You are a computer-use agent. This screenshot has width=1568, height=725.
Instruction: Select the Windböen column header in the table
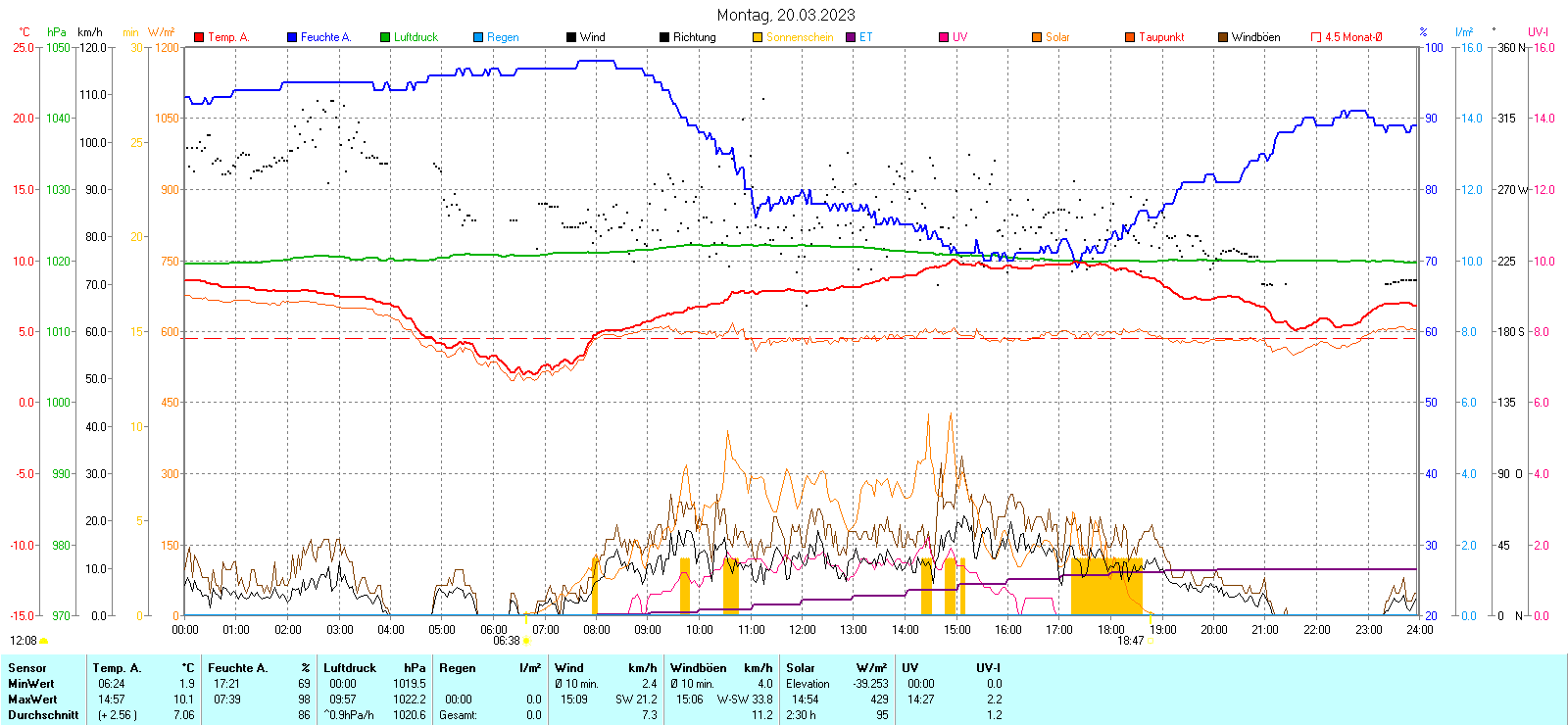pos(698,668)
